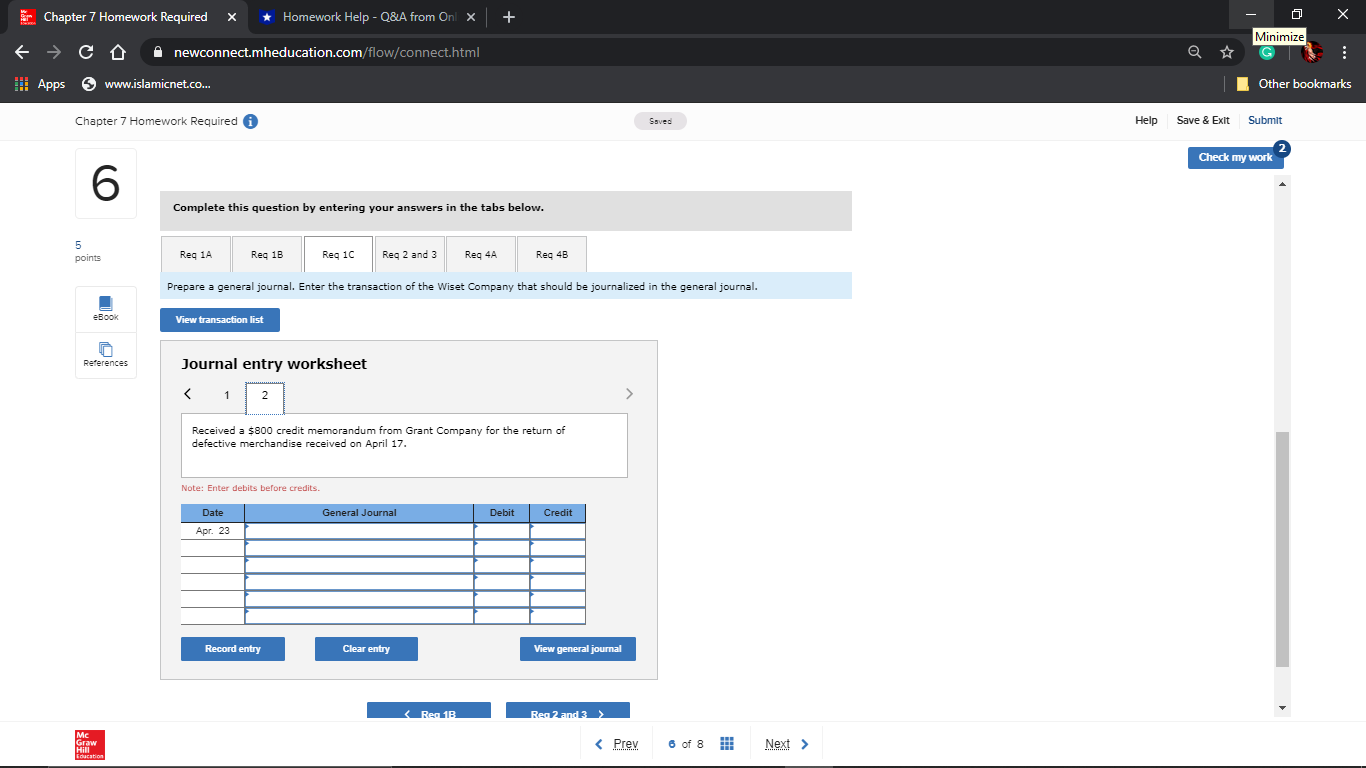Open the Chrome three-dot menu
The image size is (1366, 768).
(x=1343, y=51)
